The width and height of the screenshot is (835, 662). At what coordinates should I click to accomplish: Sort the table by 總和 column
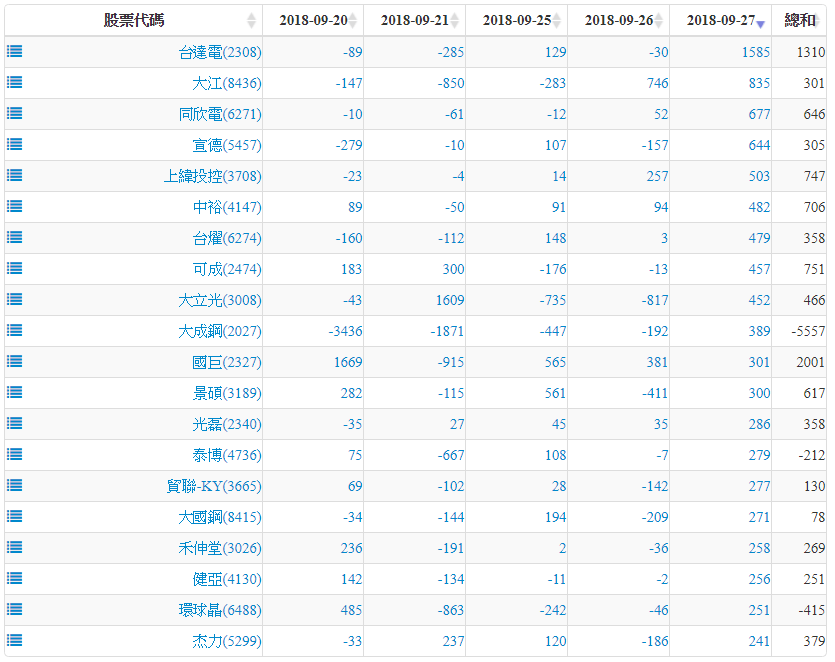[x=800, y=21]
